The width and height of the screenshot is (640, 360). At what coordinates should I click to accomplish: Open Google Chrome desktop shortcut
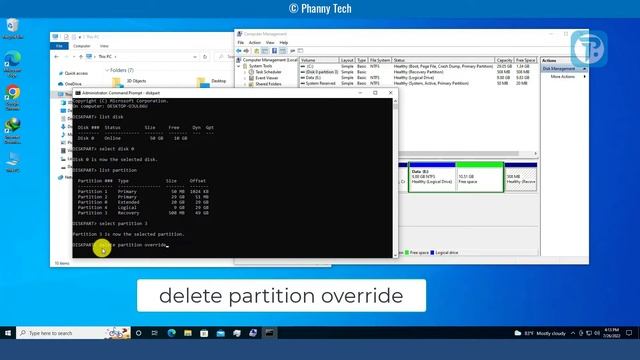[13, 98]
